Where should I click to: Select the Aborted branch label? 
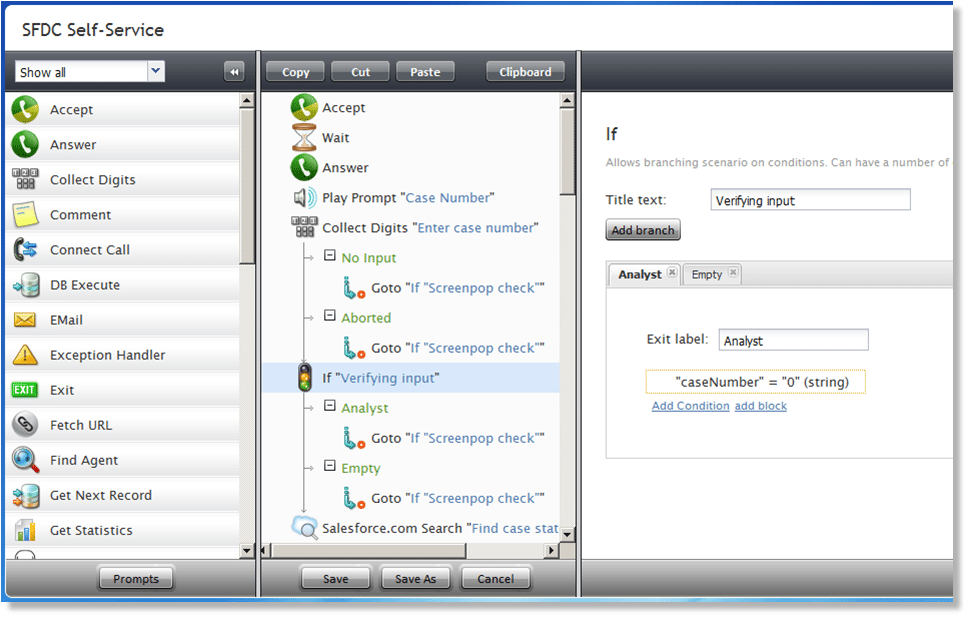pos(366,317)
